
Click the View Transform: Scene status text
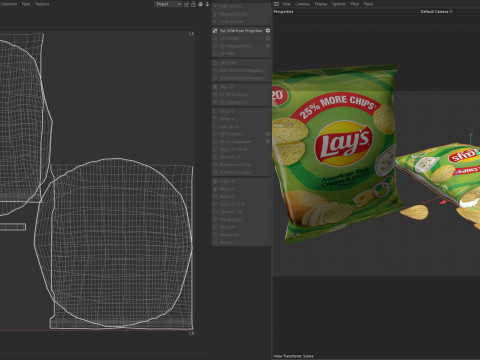coord(294,356)
